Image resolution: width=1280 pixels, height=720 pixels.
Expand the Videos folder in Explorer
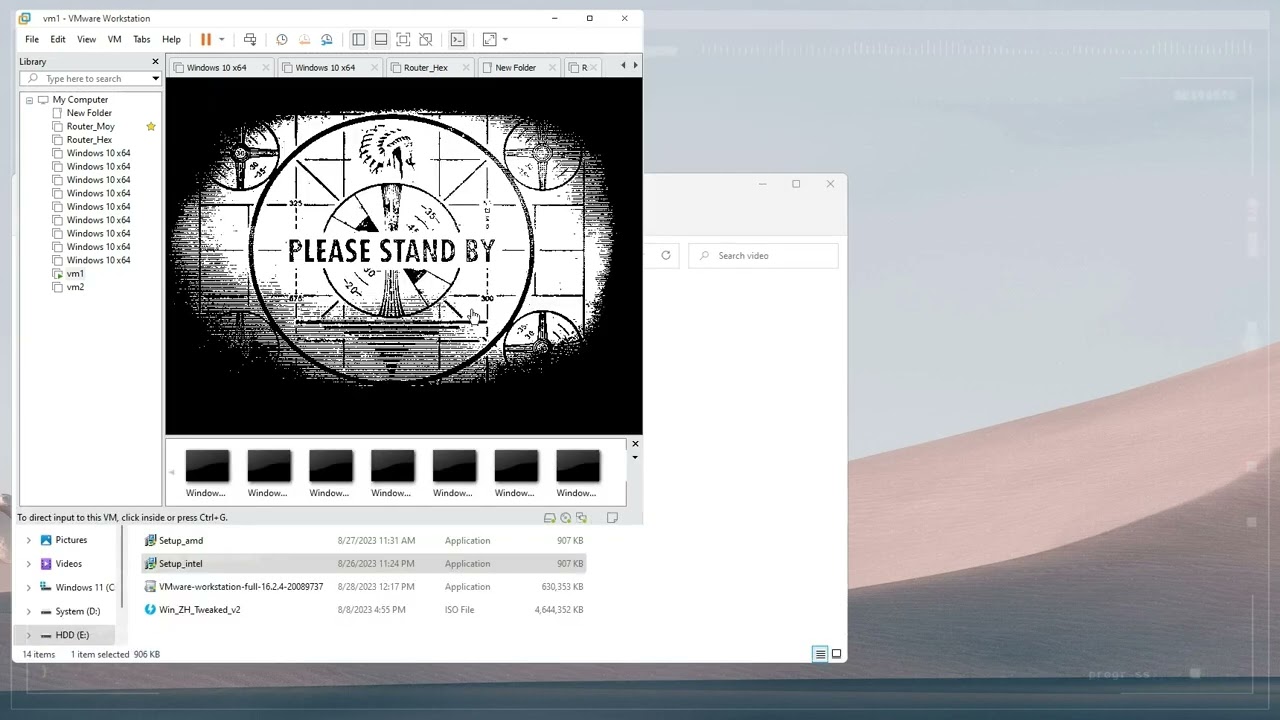tap(28, 564)
